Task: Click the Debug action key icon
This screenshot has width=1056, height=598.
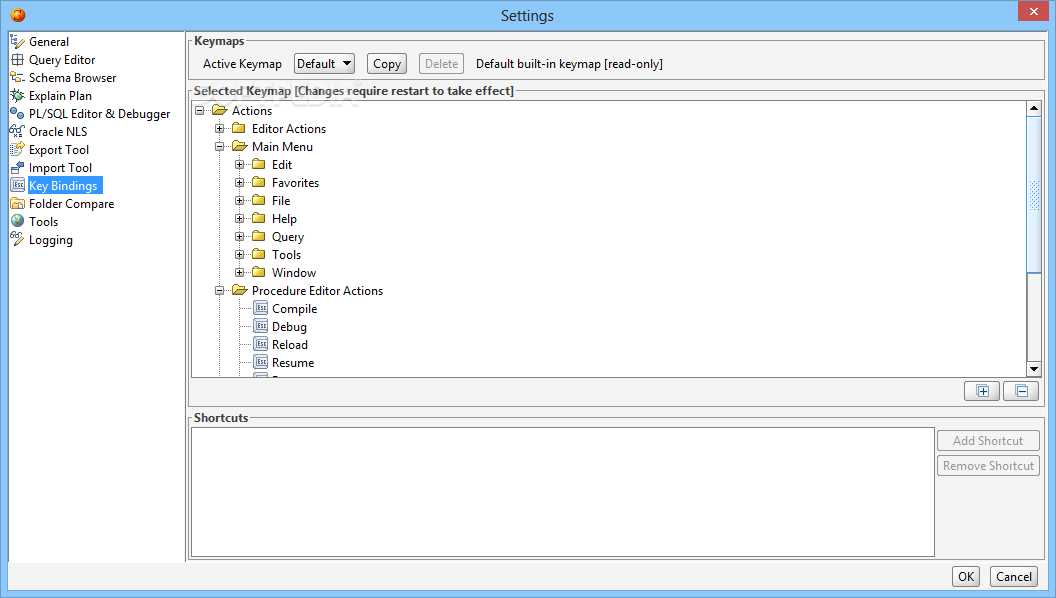Action: tap(261, 327)
